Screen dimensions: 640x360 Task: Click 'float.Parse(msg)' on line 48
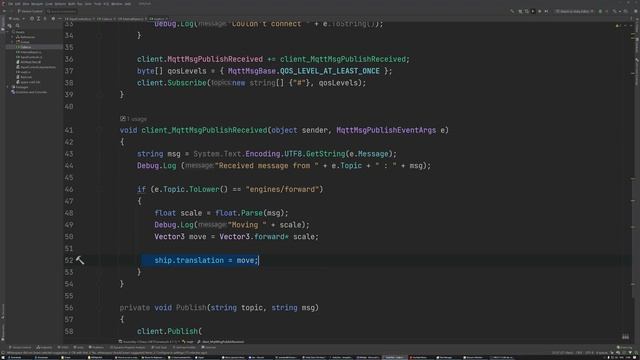tap(251, 213)
